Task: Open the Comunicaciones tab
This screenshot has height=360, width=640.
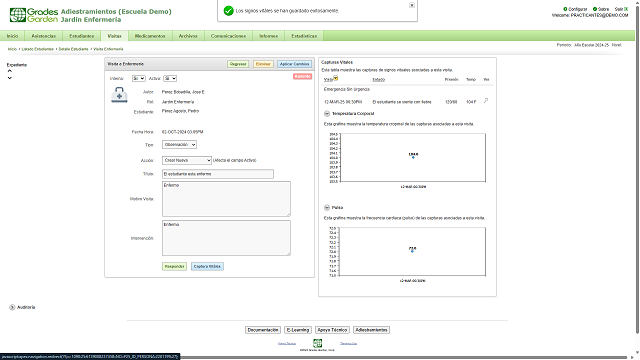Action: click(x=229, y=36)
